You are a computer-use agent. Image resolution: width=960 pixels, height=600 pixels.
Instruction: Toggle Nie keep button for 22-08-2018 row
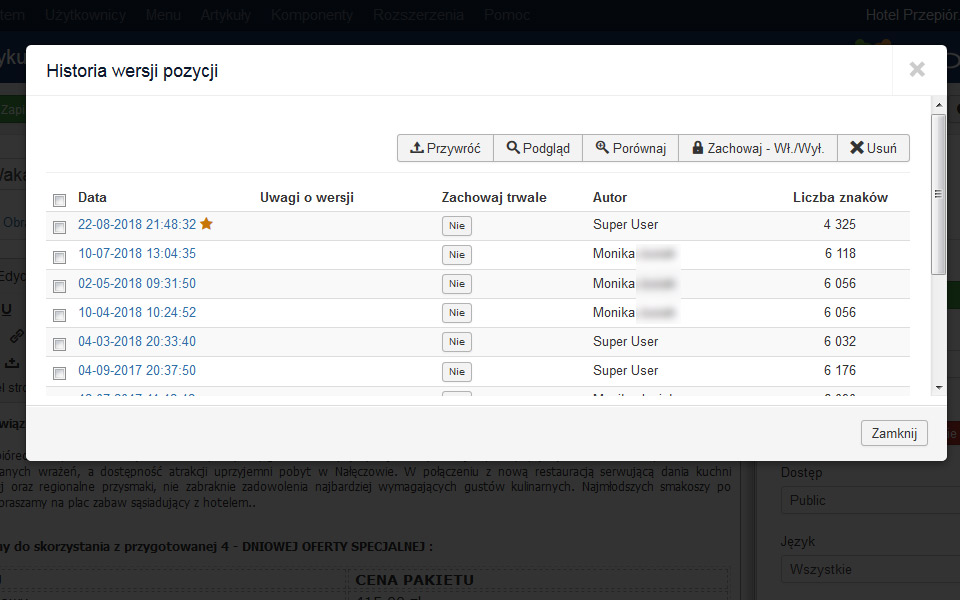(457, 226)
